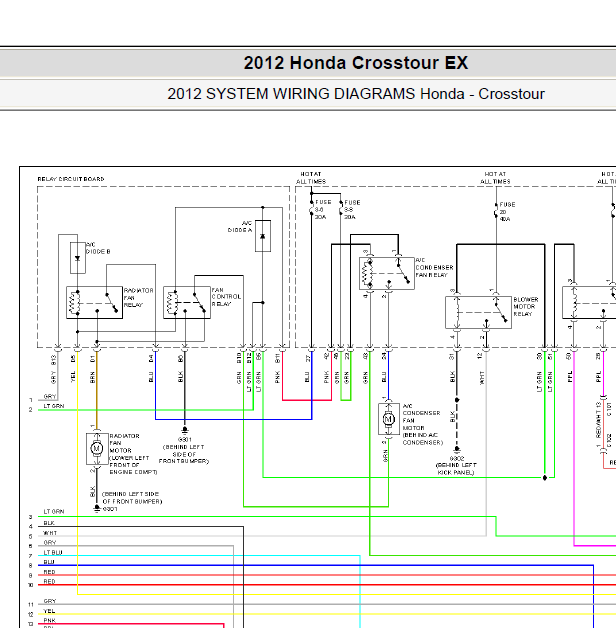Click the 'WHT 12' wire label
The image size is (616, 628).
click(x=481, y=368)
